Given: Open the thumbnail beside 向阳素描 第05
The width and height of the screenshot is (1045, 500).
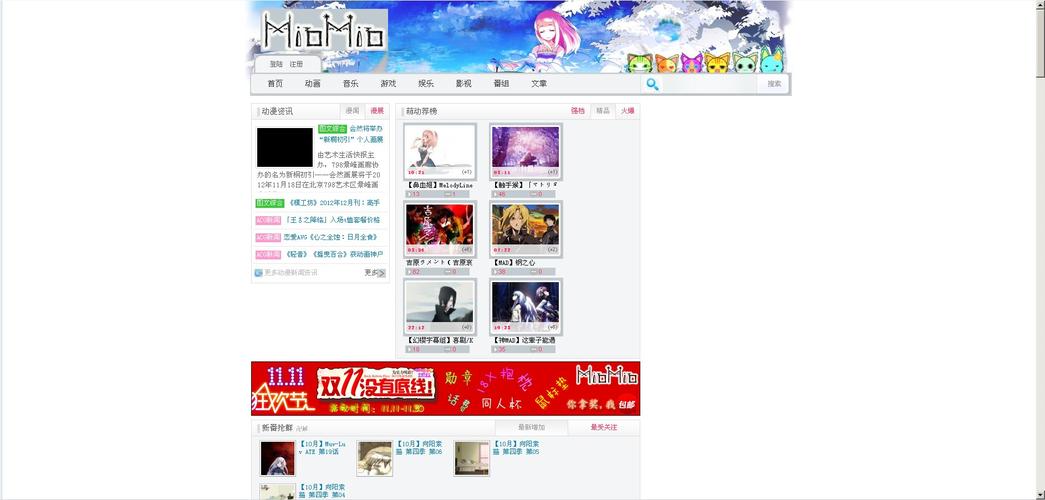Looking at the screenshot, I should tap(472, 458).
